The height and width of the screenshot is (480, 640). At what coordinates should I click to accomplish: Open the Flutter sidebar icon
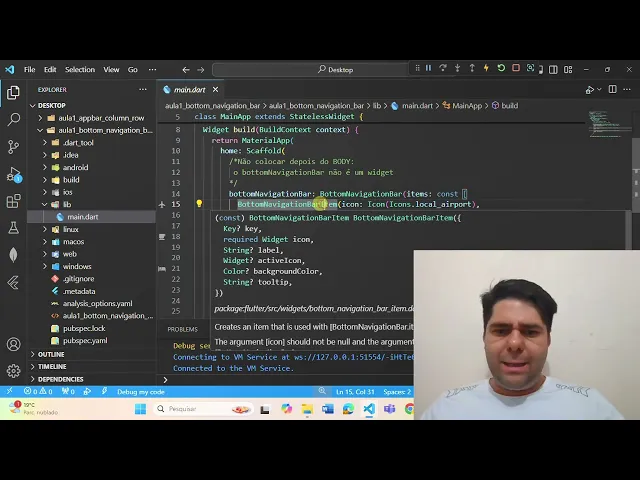click(13, 282)
